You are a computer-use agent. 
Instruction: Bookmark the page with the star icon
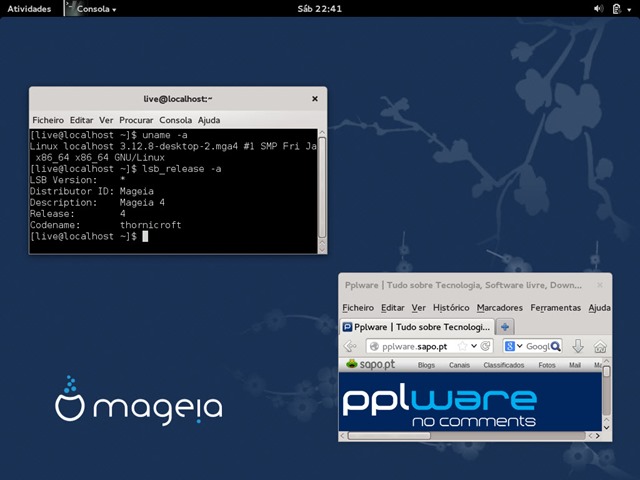[x=462, y=347]
